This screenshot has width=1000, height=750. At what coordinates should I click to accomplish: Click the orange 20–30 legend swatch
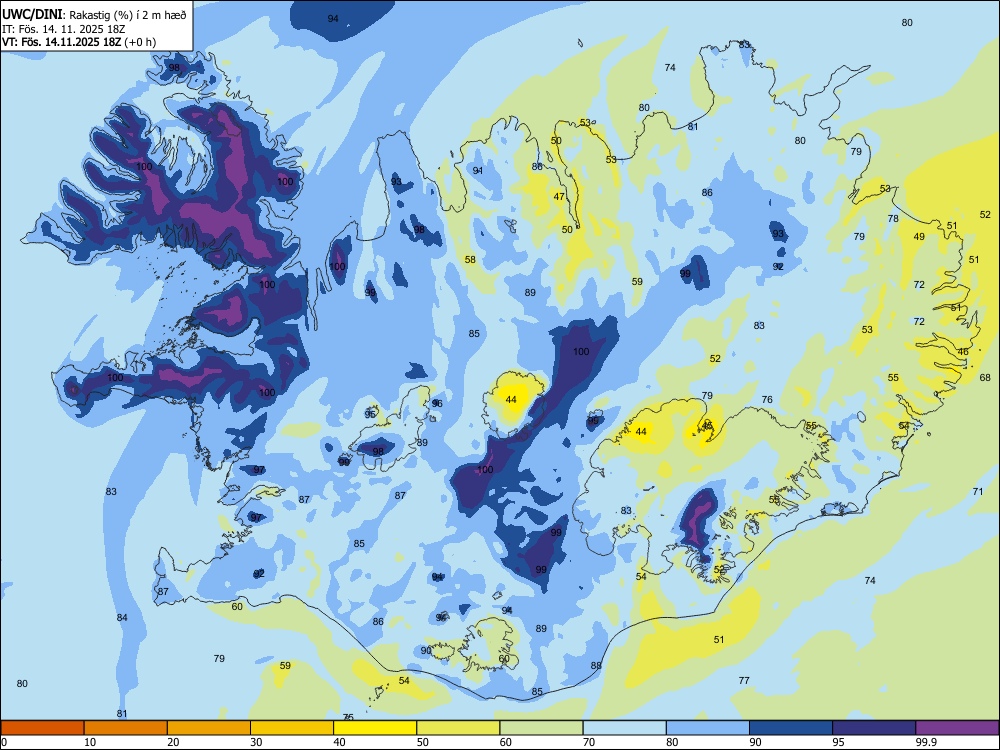[x=209, y=728]
